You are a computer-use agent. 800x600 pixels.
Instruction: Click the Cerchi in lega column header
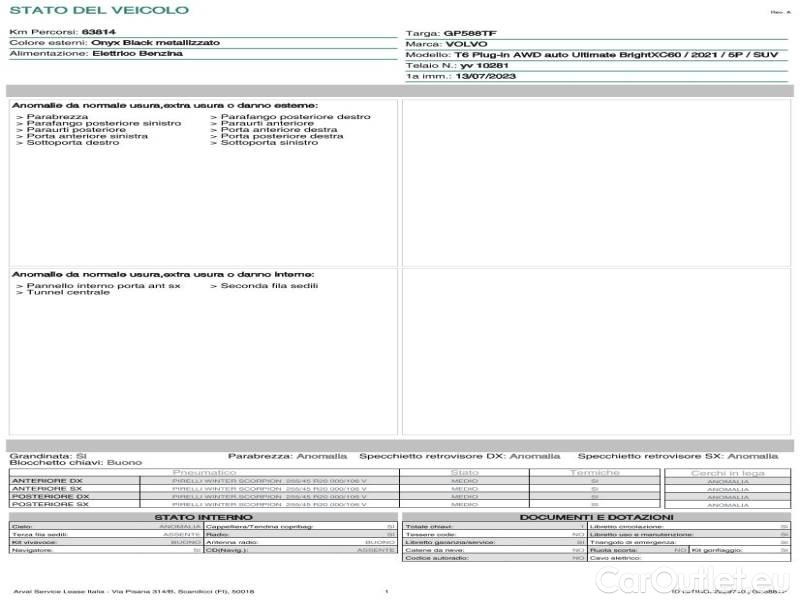(x=727, y=472)
